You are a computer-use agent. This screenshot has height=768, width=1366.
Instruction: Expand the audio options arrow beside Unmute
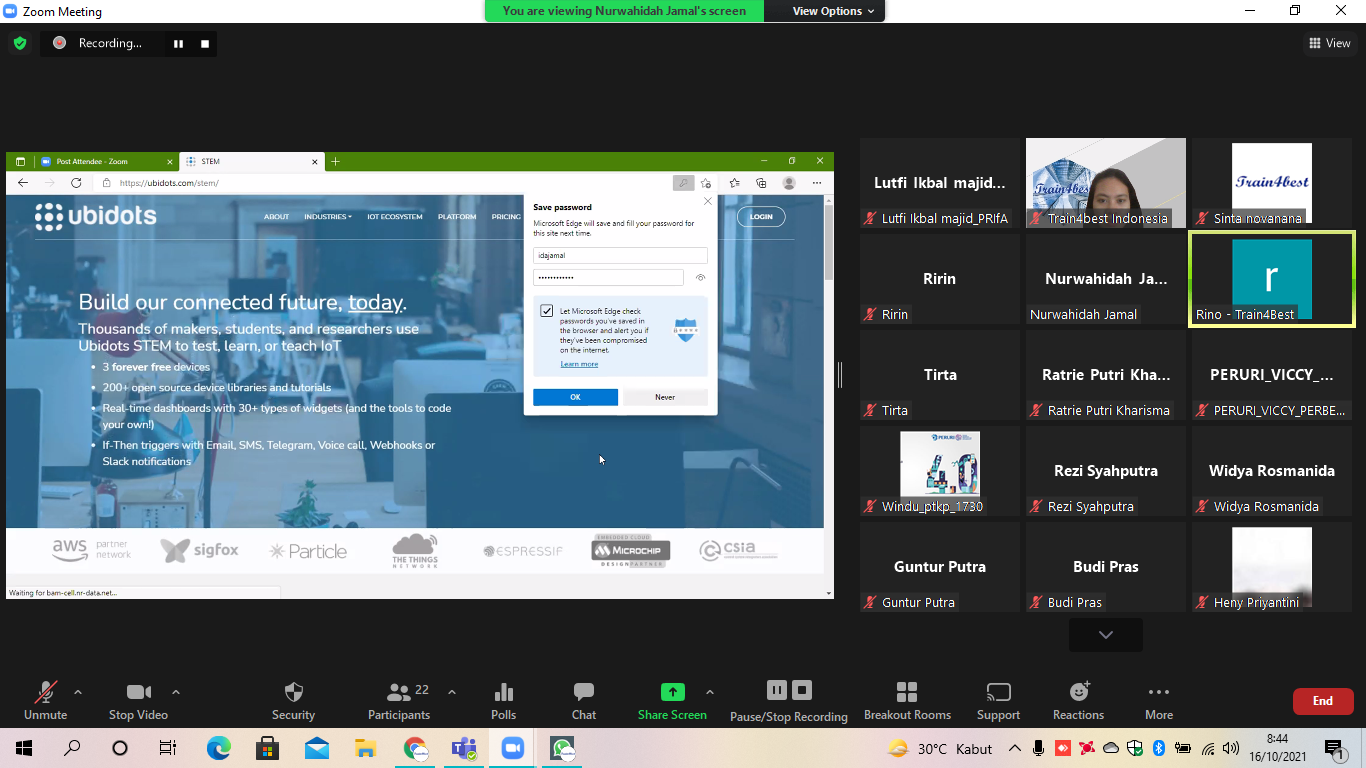pos(78,692)
